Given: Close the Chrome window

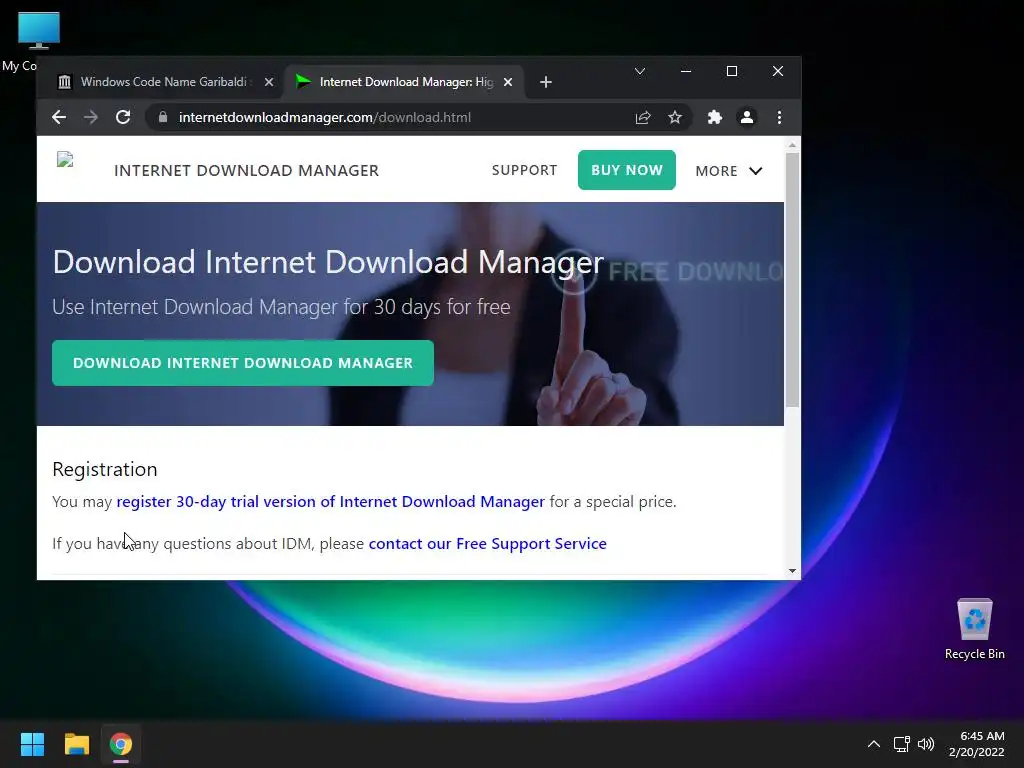Looking at the screenshot, I should (x=778, y=71).
